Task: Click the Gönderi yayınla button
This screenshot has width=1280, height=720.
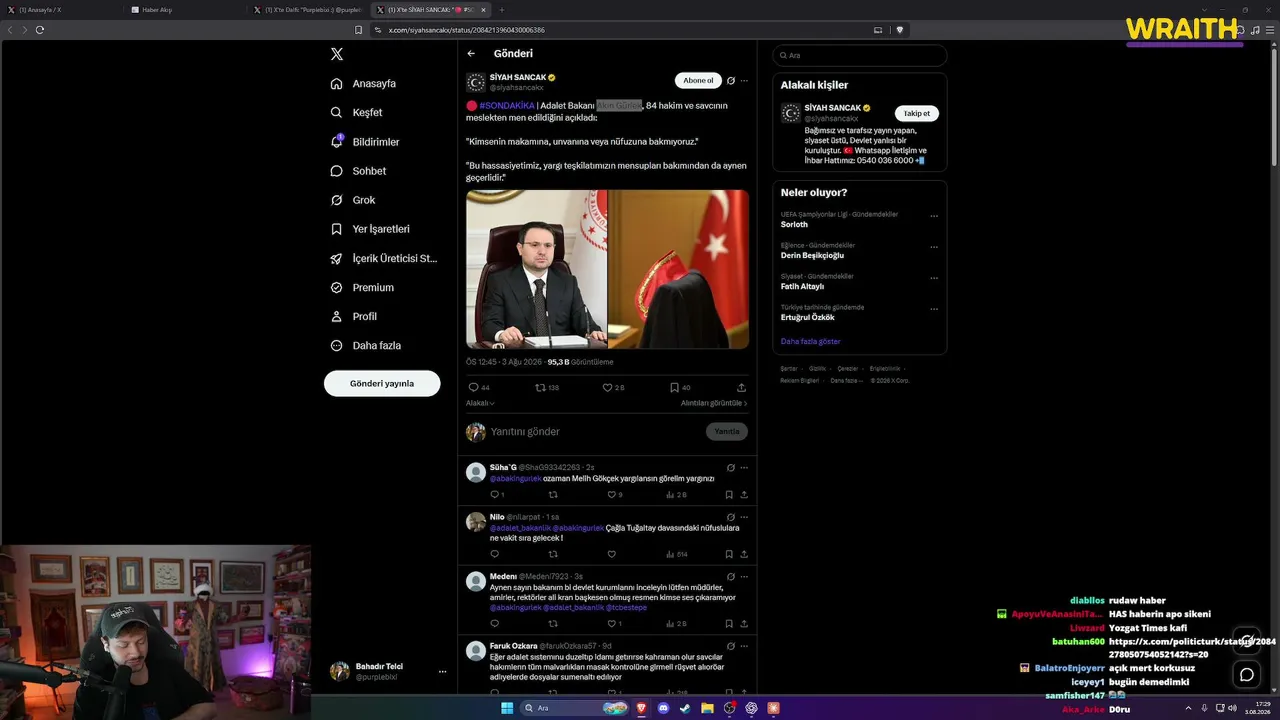Action: (382, 383)
